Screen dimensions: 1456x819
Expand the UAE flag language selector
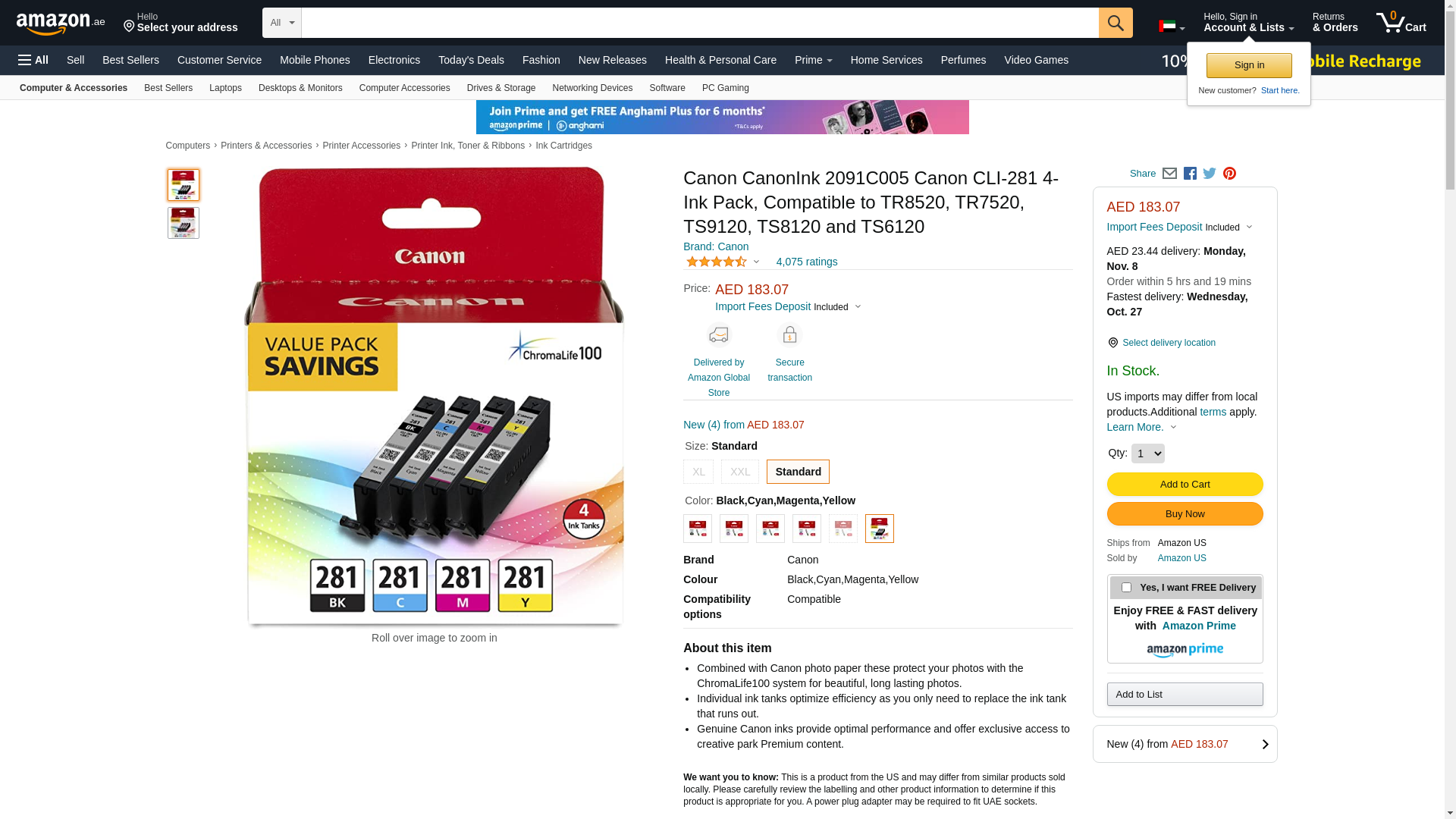coord(1172,27)
